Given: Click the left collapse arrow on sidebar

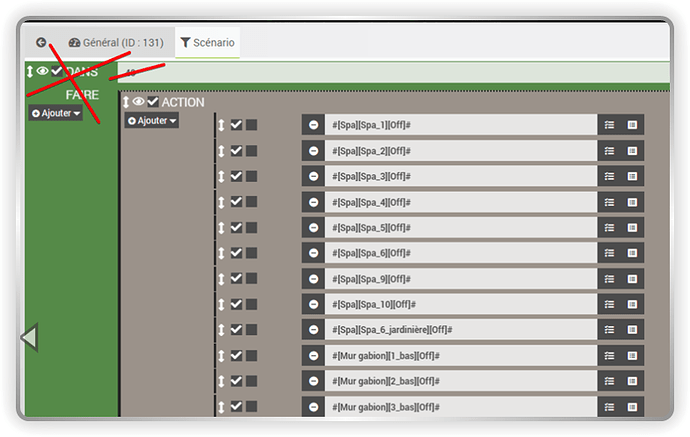Looking at the screenshot, I should pyautogui.click(x=29, y=338).
